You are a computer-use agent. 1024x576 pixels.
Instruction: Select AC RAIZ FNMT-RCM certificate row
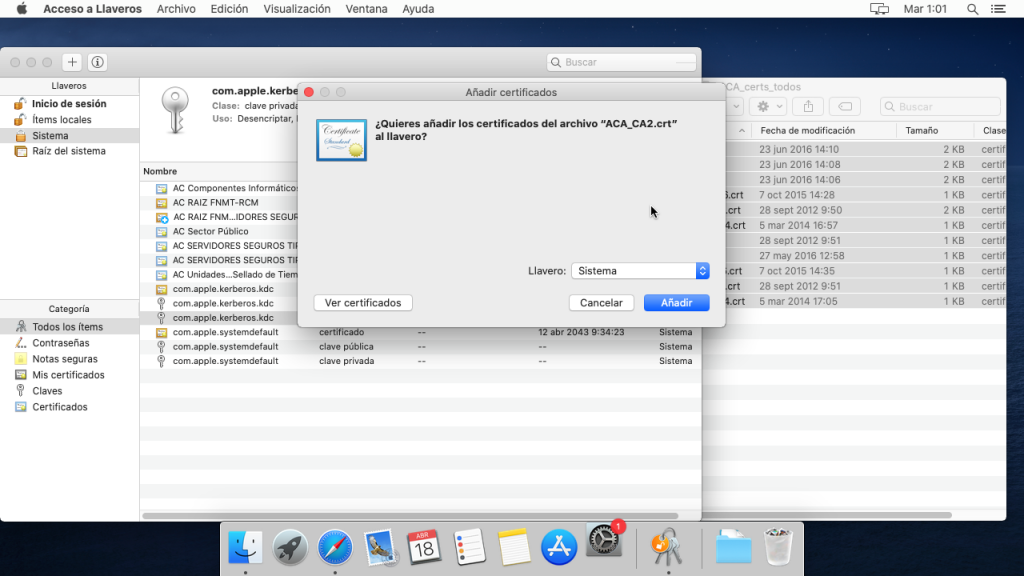tap(219, 202)
